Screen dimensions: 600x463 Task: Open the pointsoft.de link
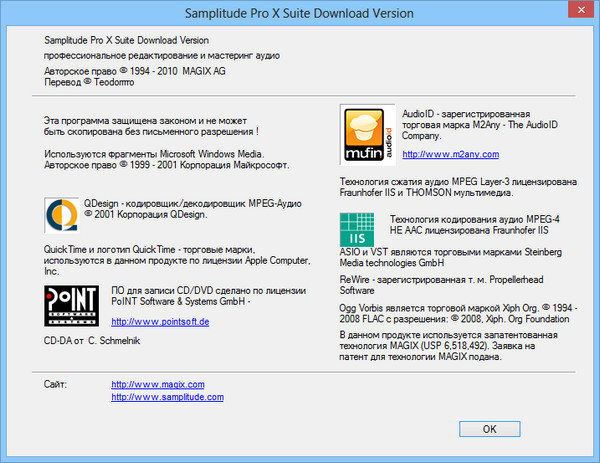tap(160, 322)
